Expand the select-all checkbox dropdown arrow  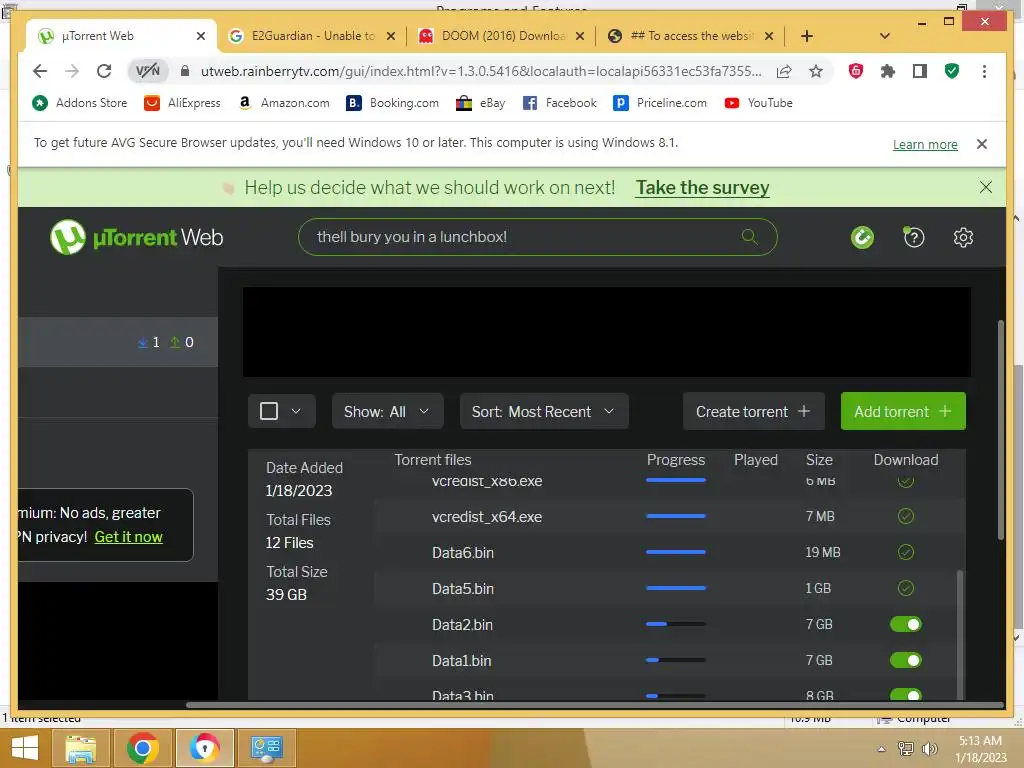click(x=296, y=411)
